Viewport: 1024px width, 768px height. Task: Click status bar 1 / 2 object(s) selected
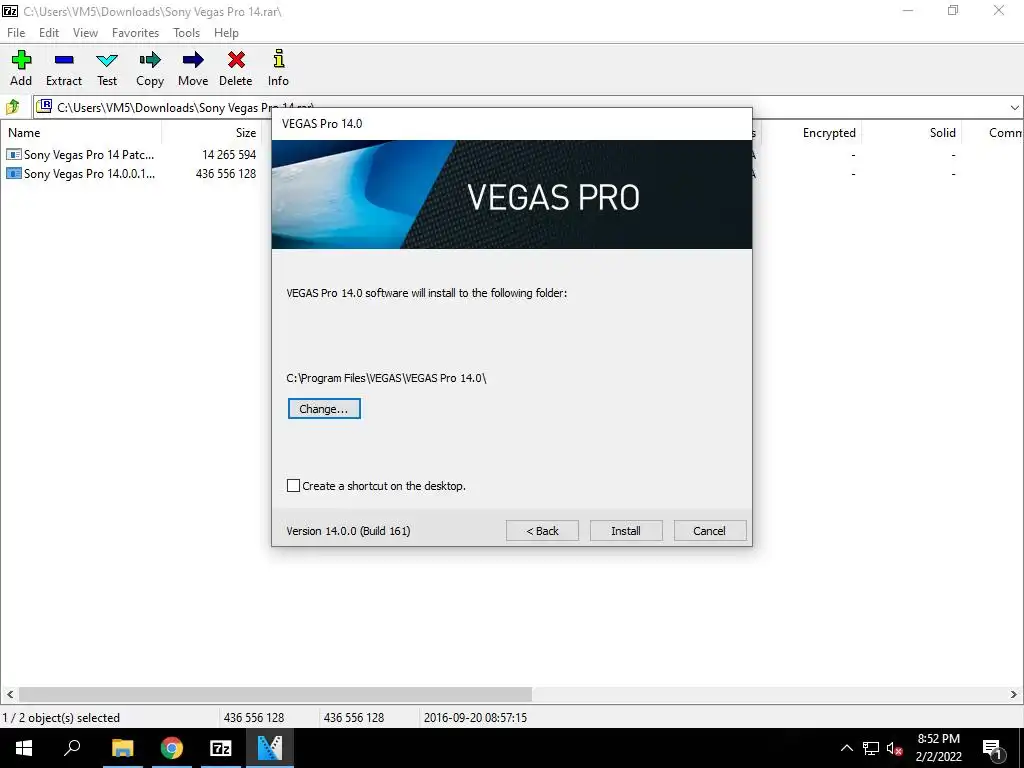pos(61,718)
